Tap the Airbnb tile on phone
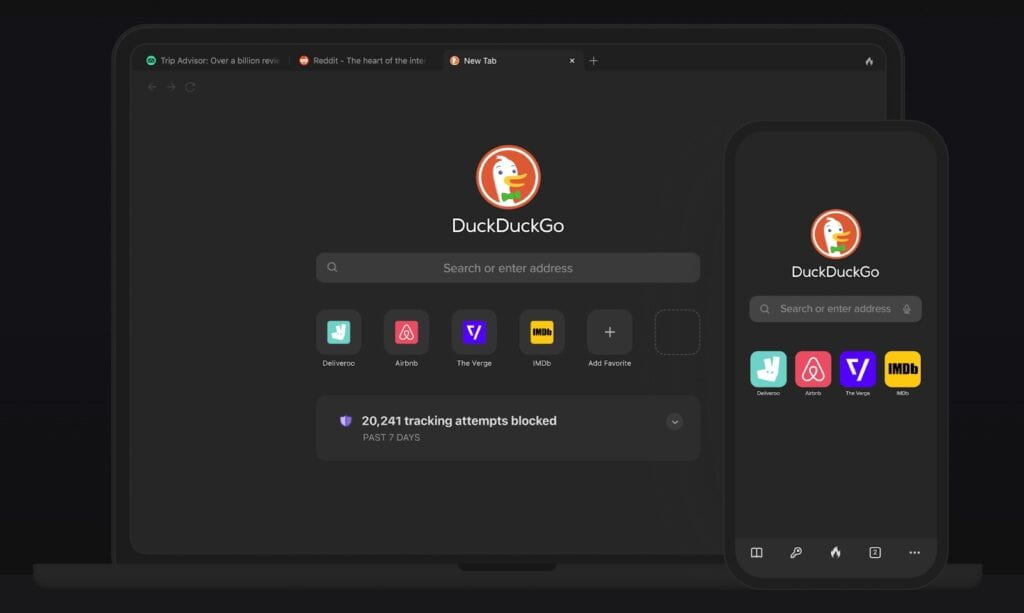Viewport: 1024px width, 613px height. coord(813,369)
